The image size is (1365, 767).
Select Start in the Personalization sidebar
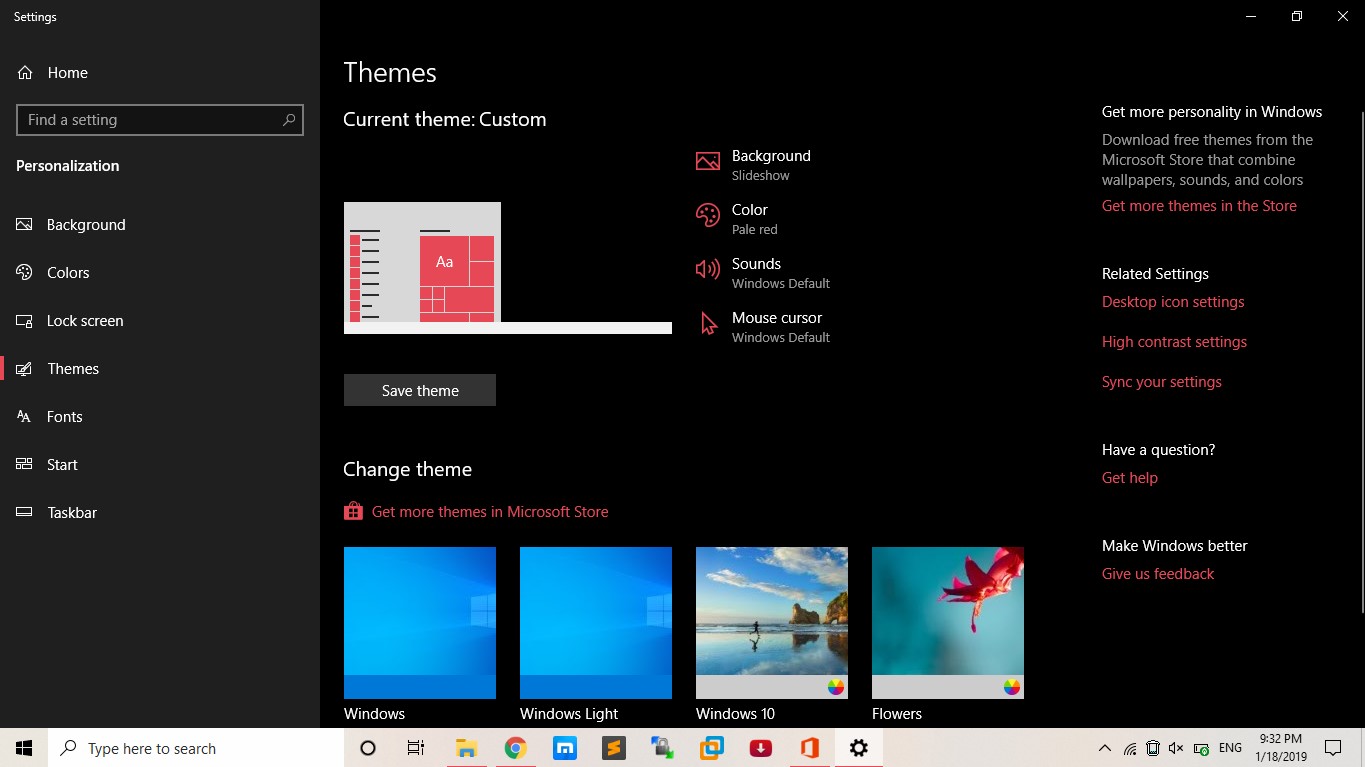(x=62, y=464)
